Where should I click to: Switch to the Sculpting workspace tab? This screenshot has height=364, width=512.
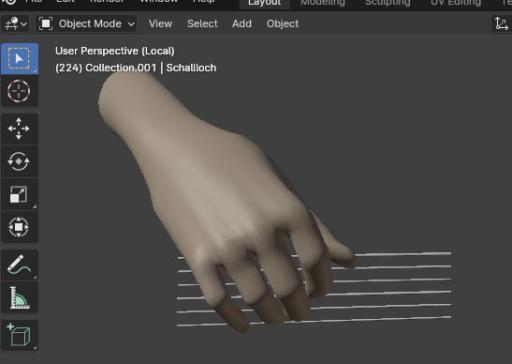[387, 3]
